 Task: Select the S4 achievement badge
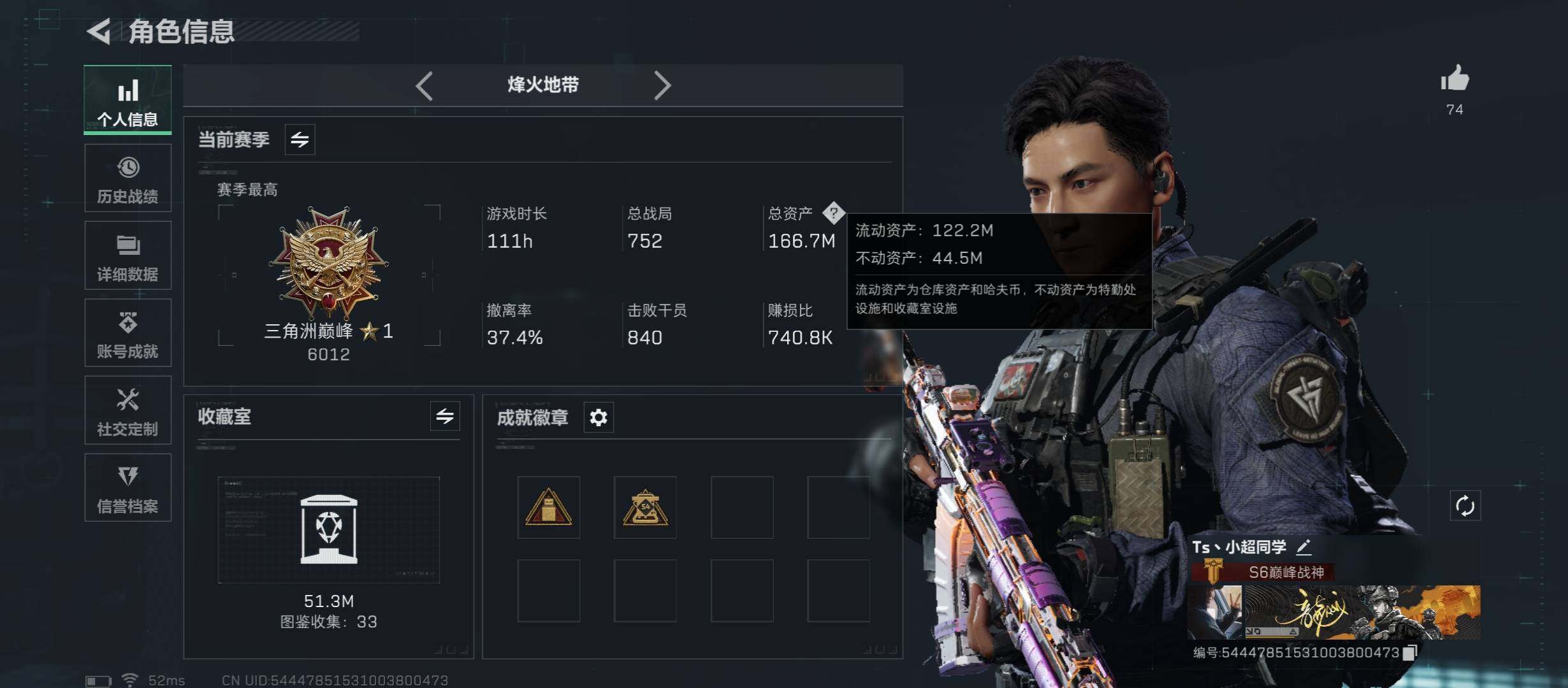click(x=645, y=507)
